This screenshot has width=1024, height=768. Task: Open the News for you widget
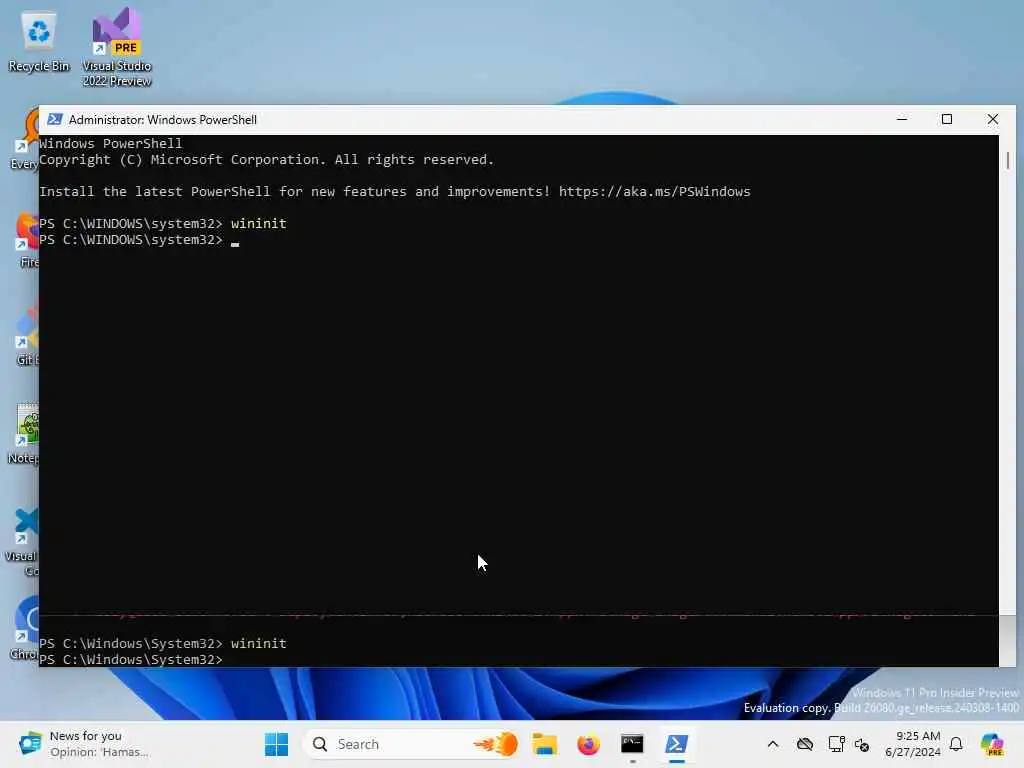point(84,744)
